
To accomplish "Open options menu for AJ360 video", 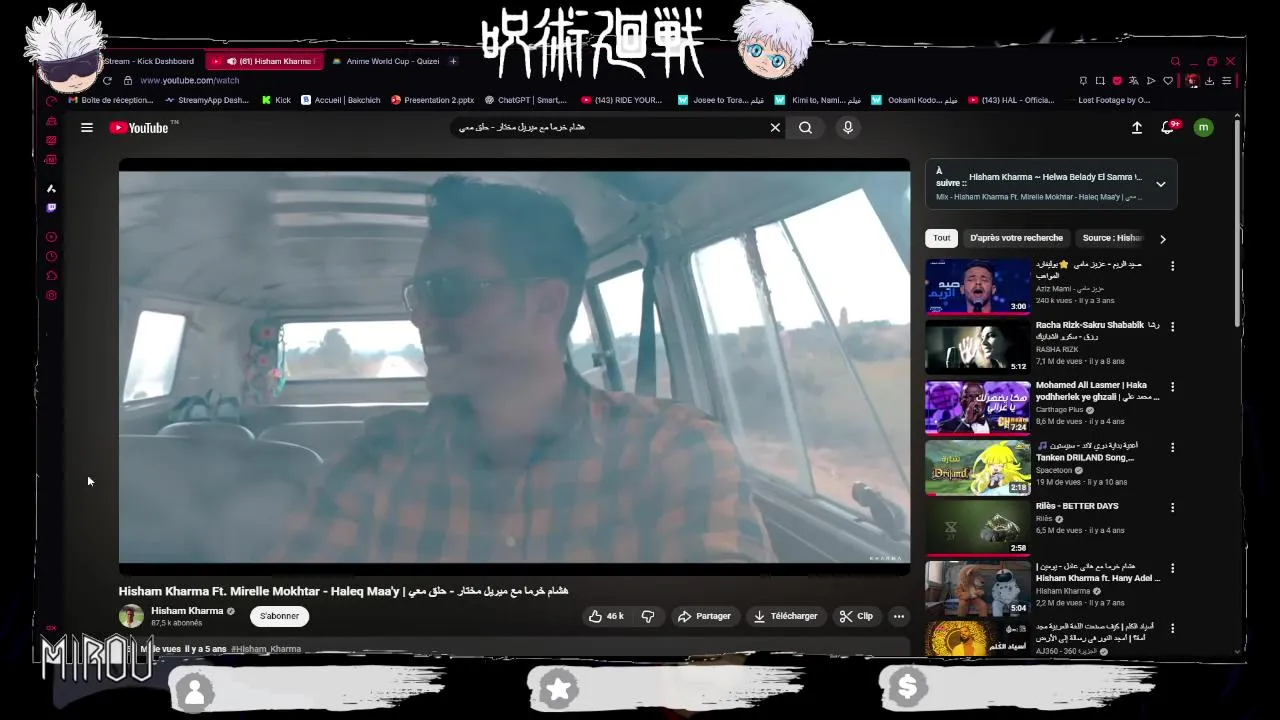I will coord(1172,628).
